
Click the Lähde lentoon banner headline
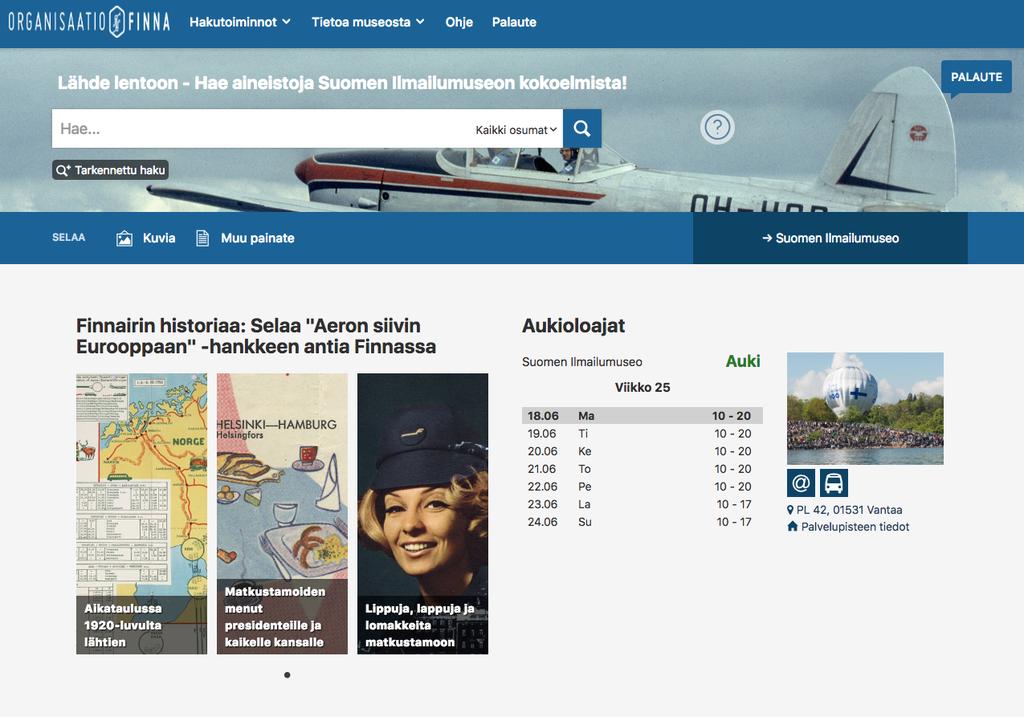click(342, 83)
